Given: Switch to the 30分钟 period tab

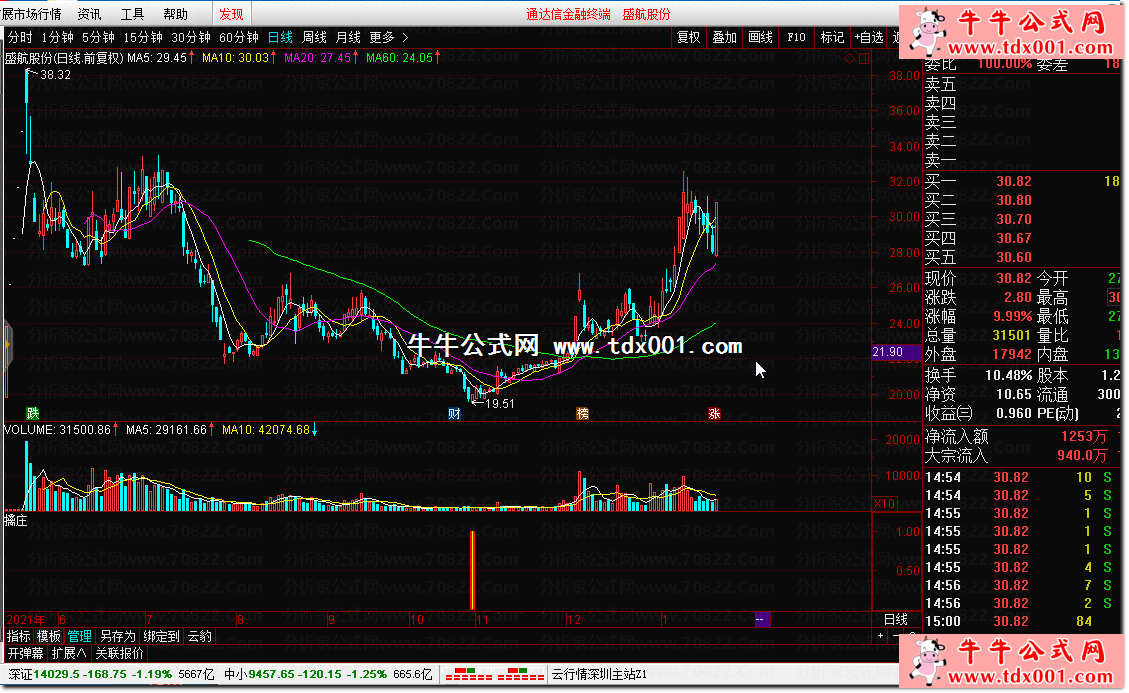Looking at the screenshot, I should [191, 37].
